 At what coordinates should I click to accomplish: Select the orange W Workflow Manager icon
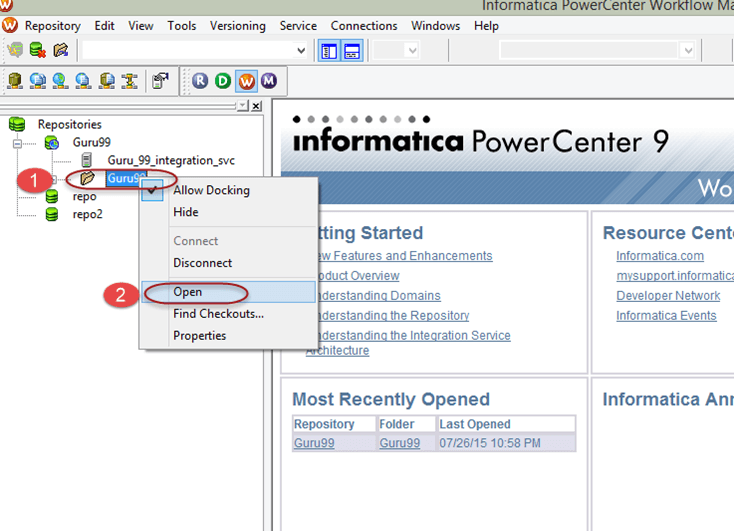(246, 81)
